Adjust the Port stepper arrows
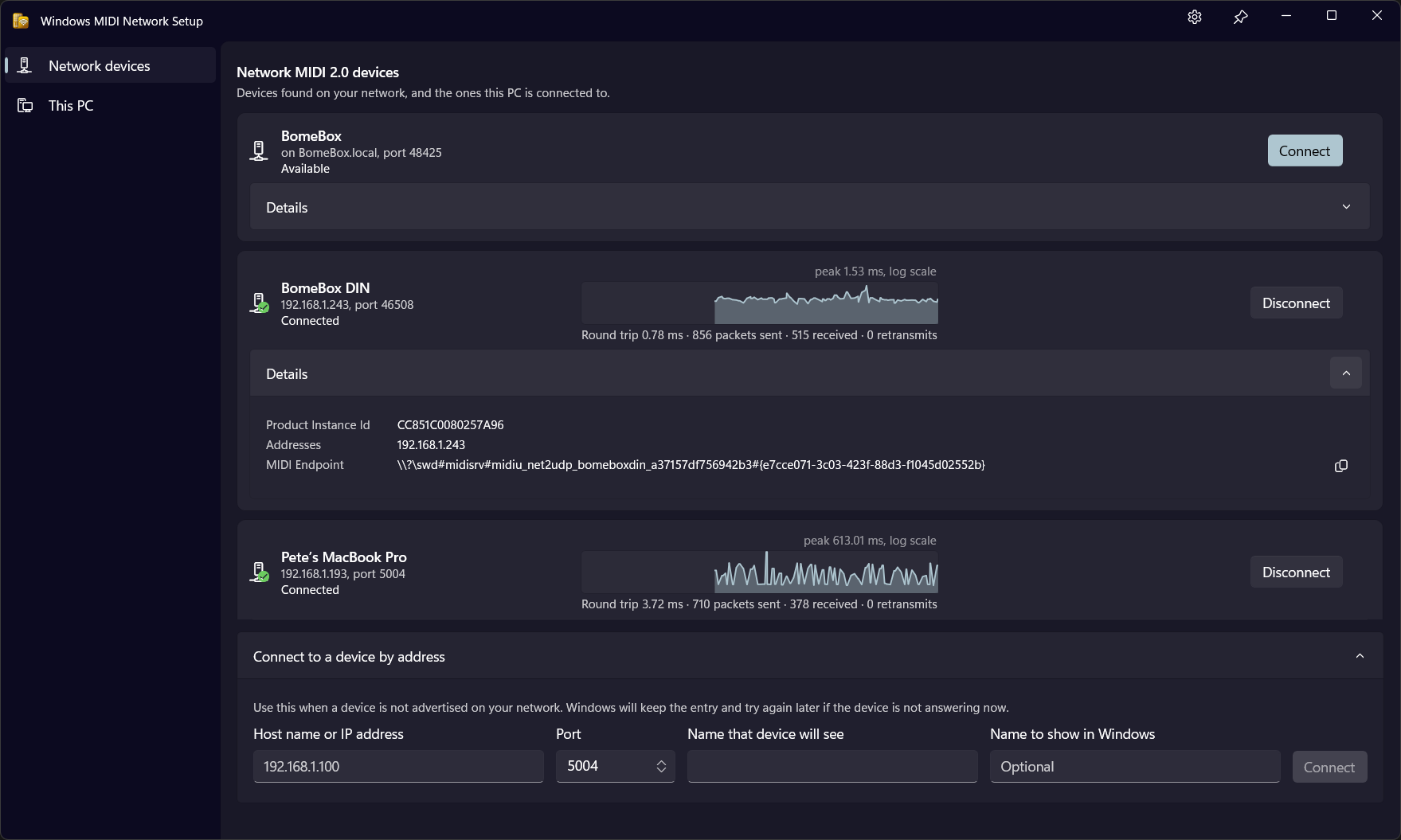This screenshot has width=1401, height=840. pos(661,766)
